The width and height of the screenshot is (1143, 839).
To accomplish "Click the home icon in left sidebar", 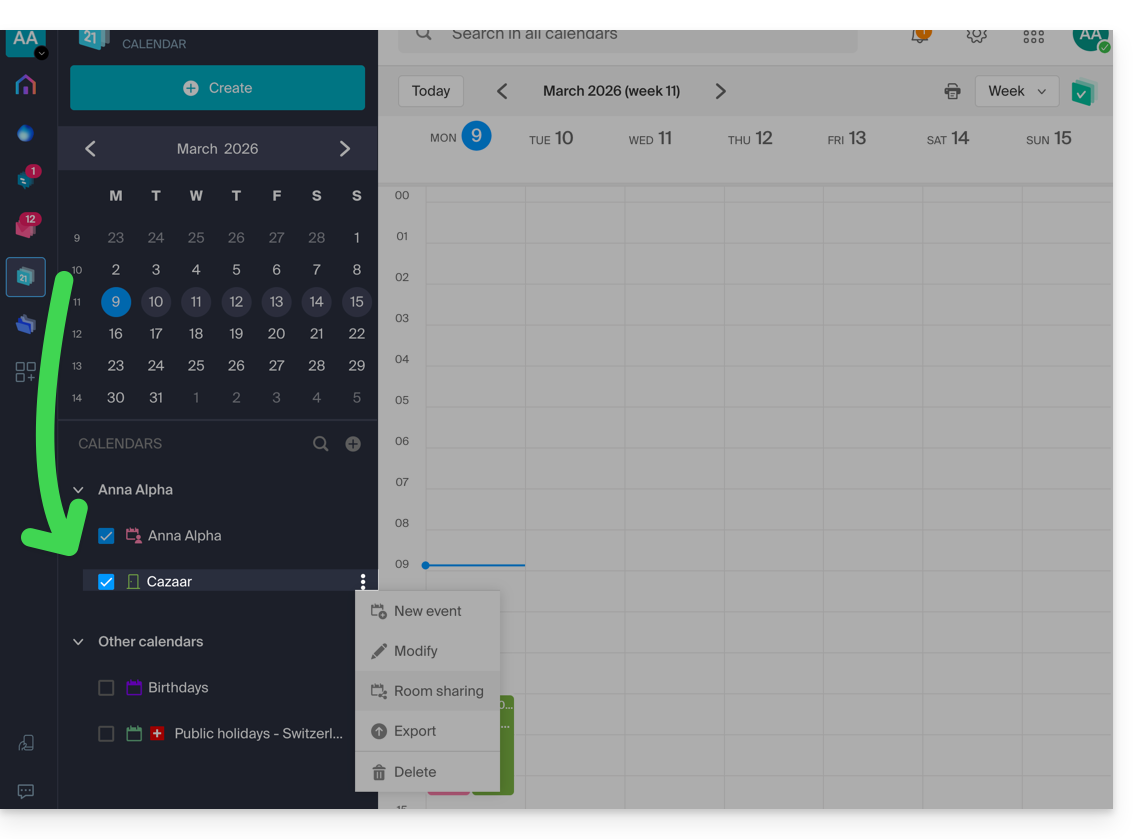I will (x=26, y=85).
